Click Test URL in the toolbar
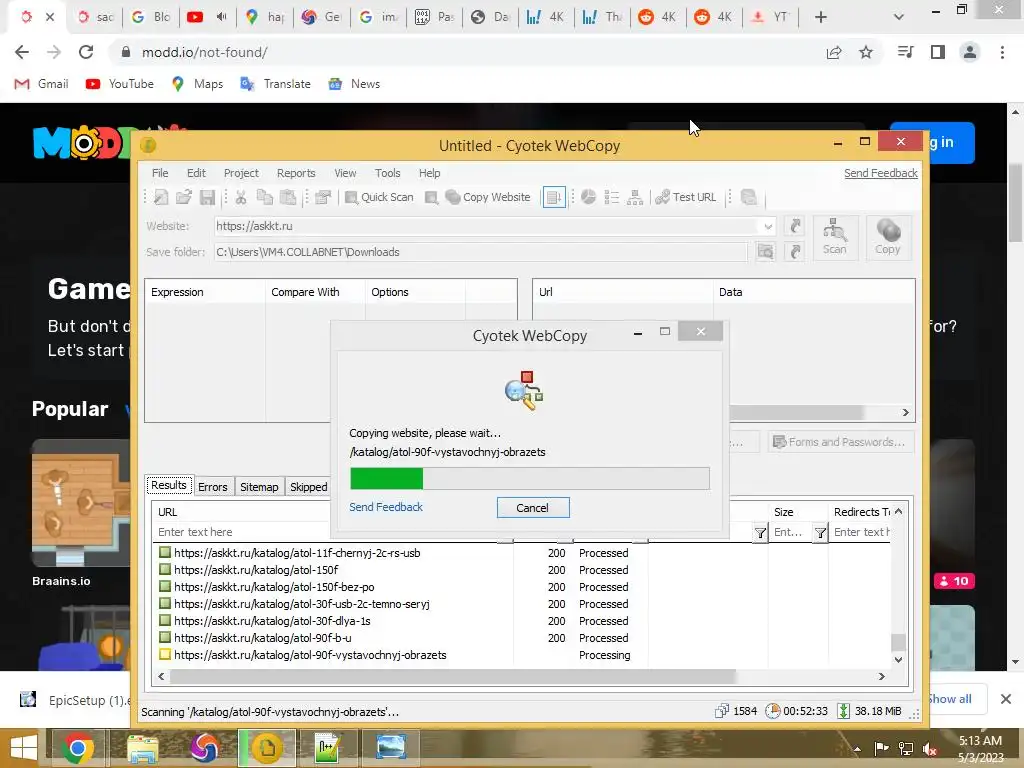1024x768 pixels. (x=686, y=197)
